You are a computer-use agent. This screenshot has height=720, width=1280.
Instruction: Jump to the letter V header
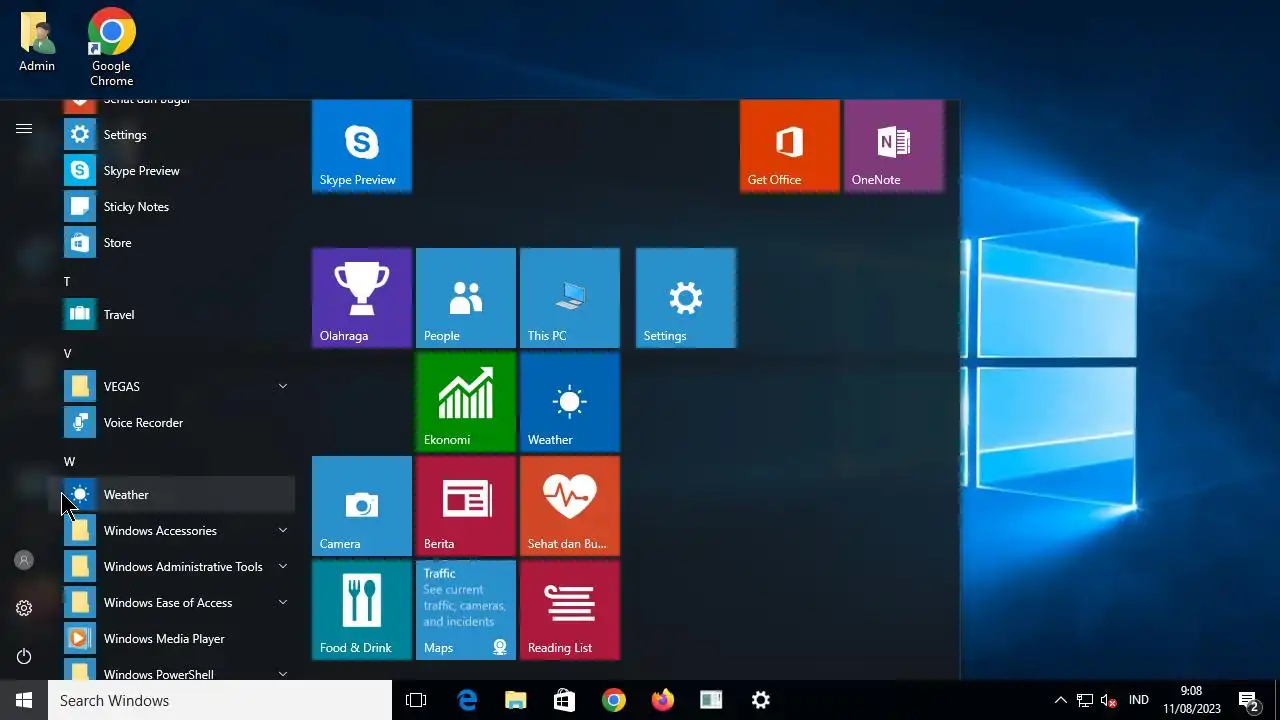tap(67, 354)
